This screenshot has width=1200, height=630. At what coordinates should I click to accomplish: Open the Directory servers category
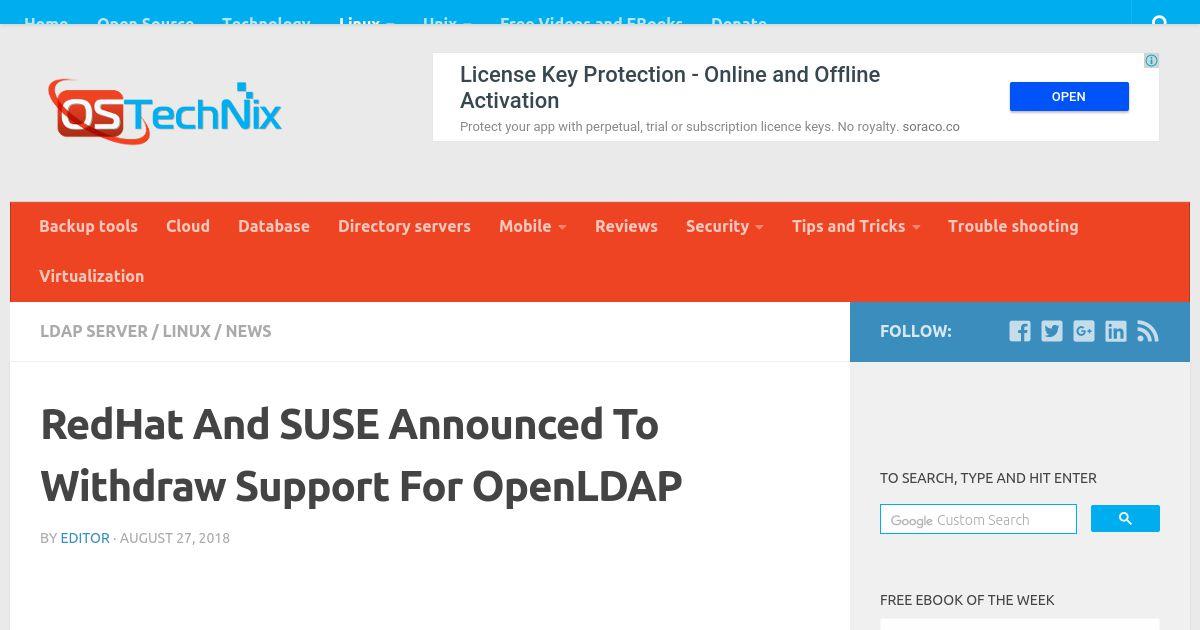(x=404, y=226)
